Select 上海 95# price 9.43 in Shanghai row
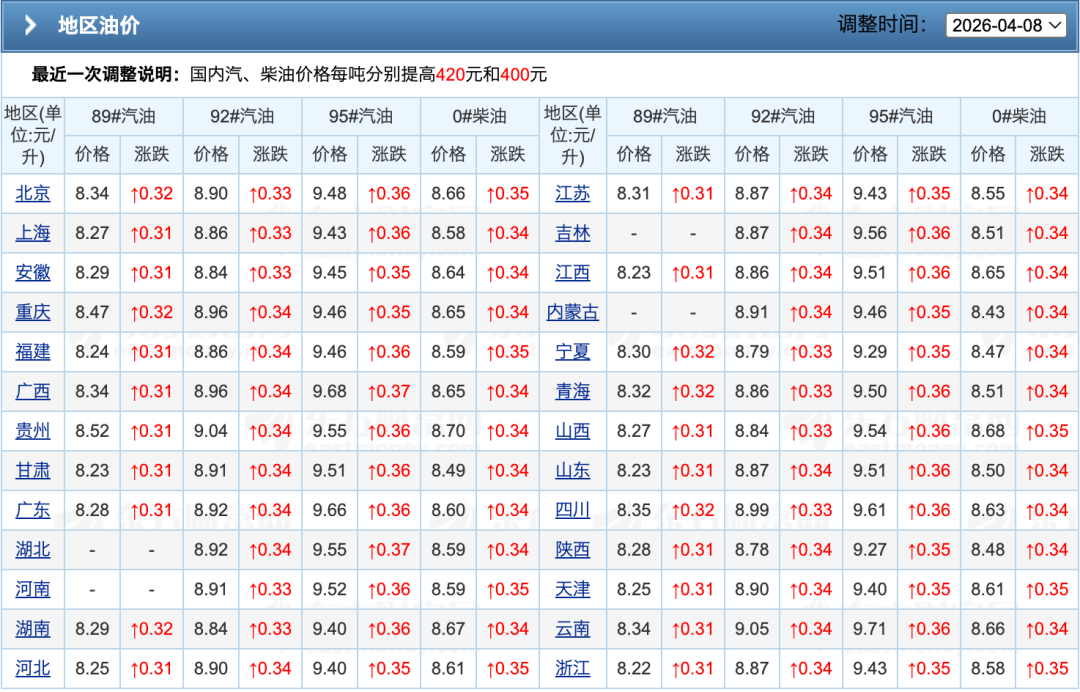The height and width of the screenshot is (692, 1080). (329, 233)
